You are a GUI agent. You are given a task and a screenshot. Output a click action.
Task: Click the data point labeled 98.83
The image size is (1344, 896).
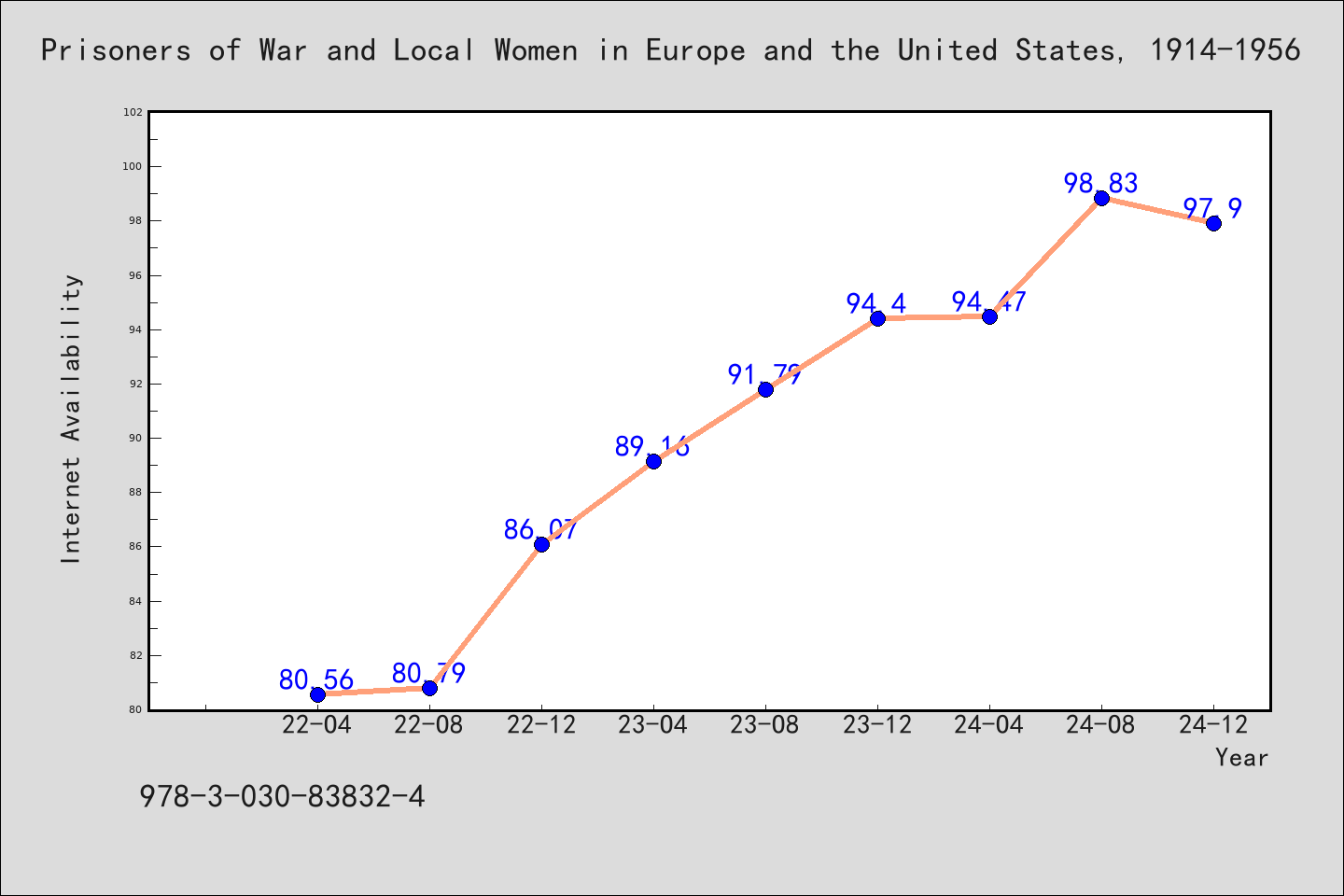[1101, 198]
